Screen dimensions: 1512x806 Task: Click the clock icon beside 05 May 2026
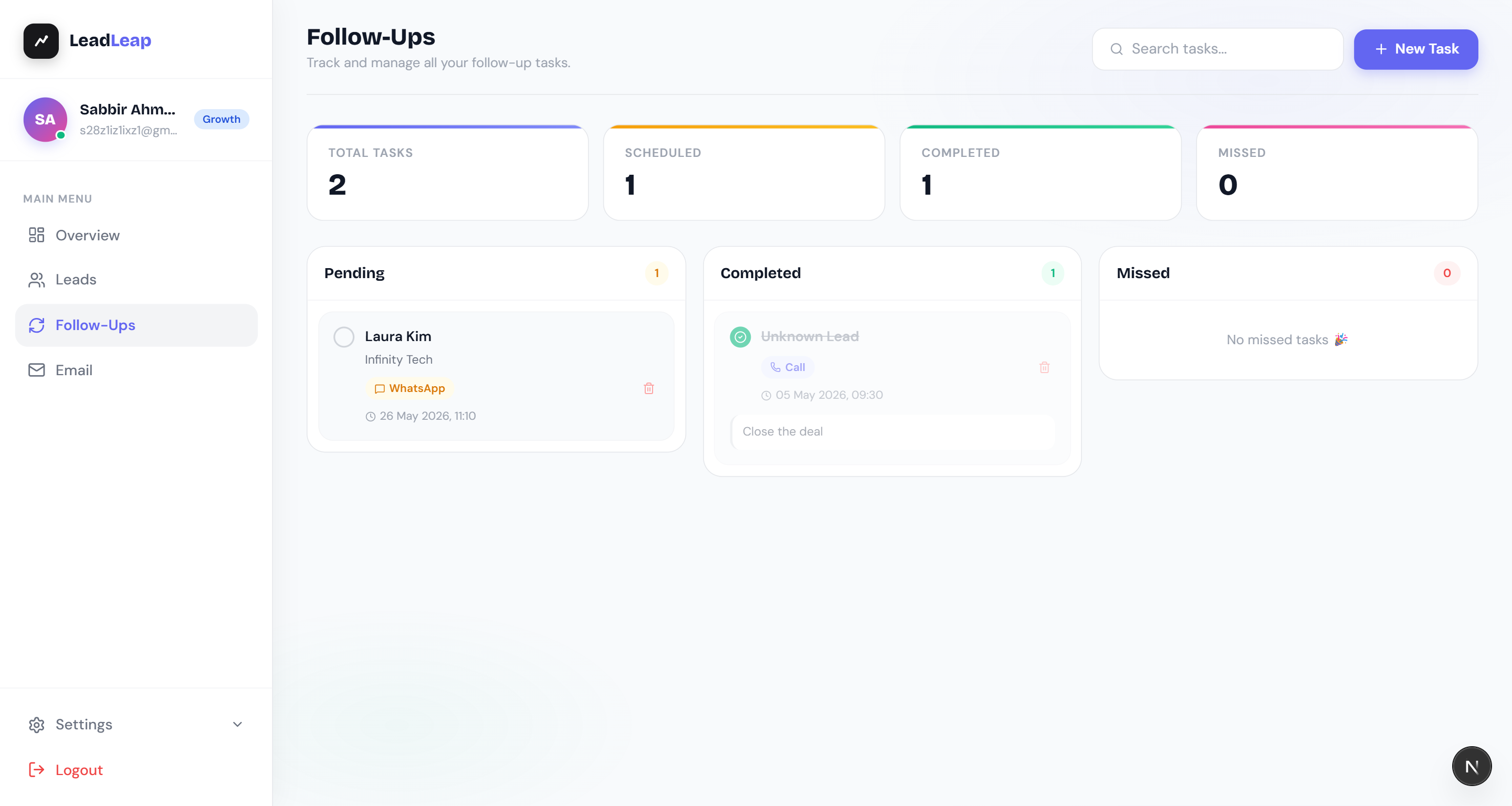click(766, 395)
